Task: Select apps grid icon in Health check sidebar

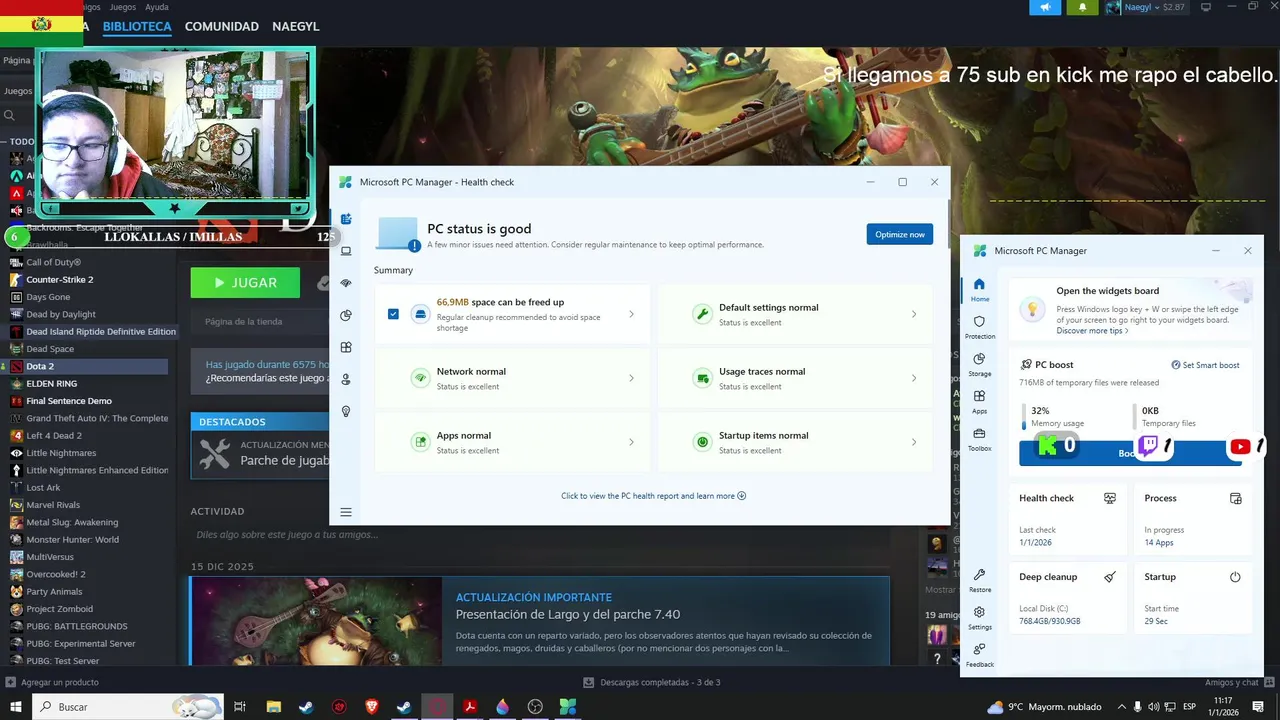Action: (346, 347)
